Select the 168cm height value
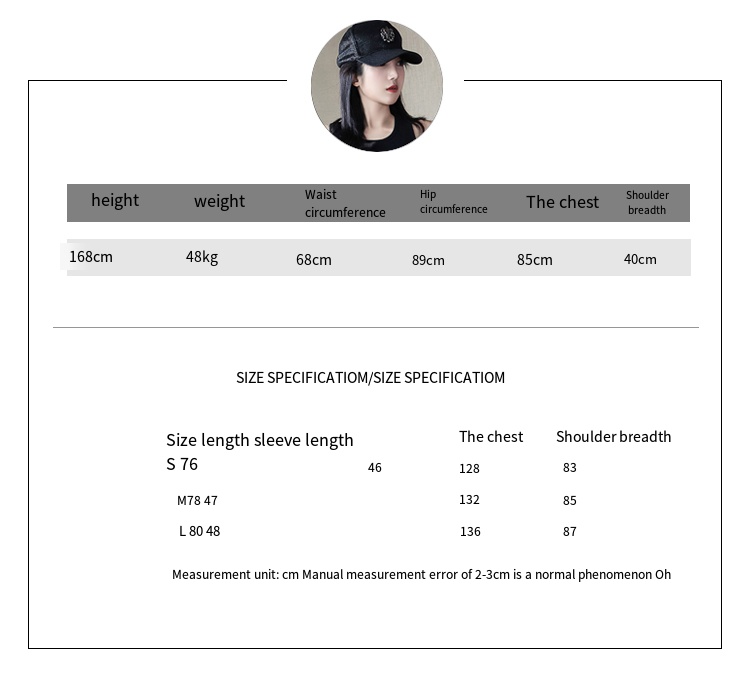The width and height of the screenshot is (750, 675). pyautogui.click(x=91, y=257)
